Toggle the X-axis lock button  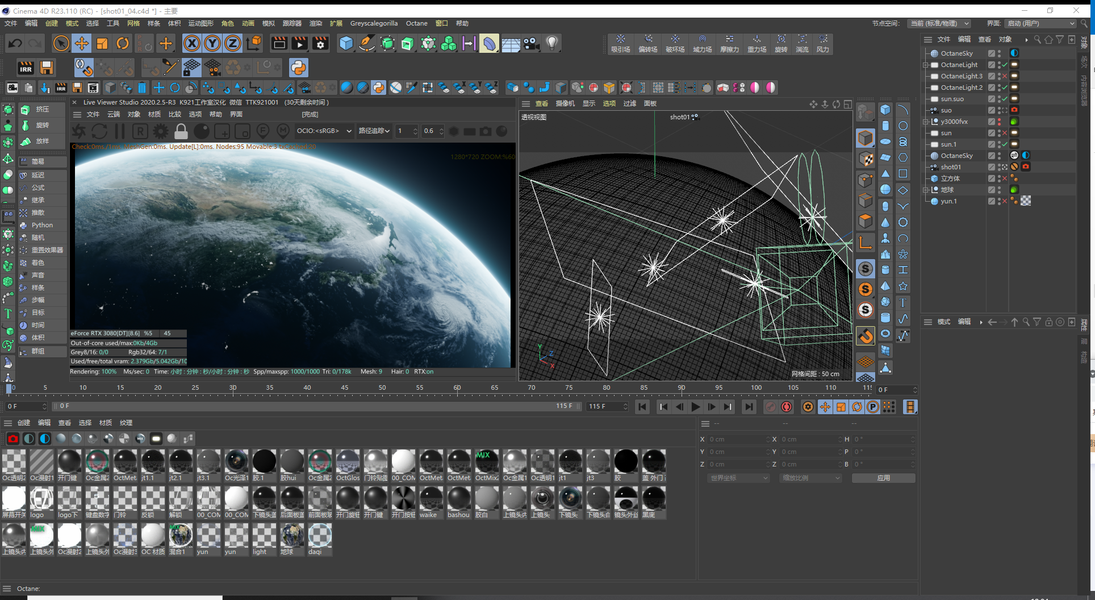click(192, 43)
